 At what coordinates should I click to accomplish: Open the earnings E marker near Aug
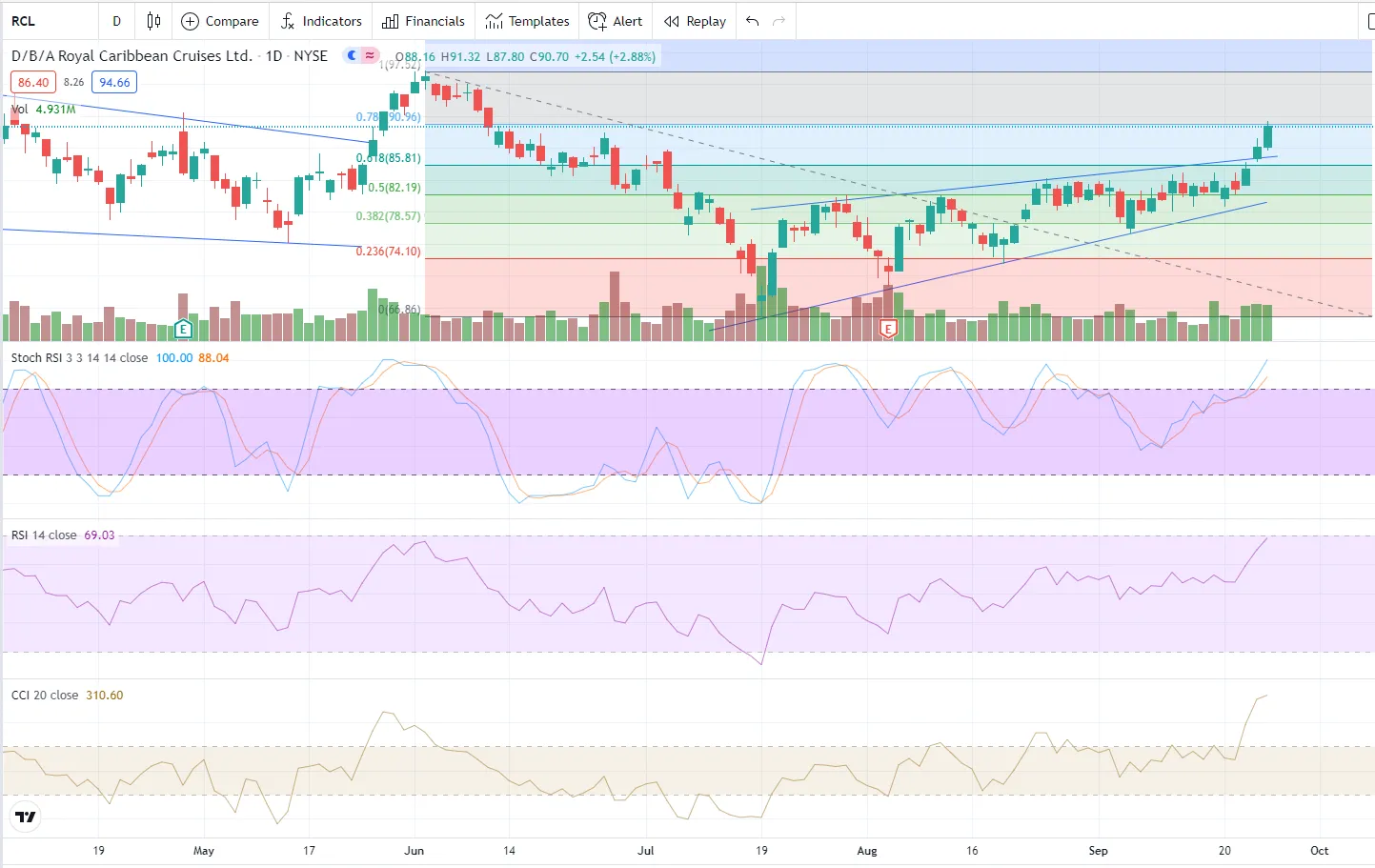tap(888, 330)
